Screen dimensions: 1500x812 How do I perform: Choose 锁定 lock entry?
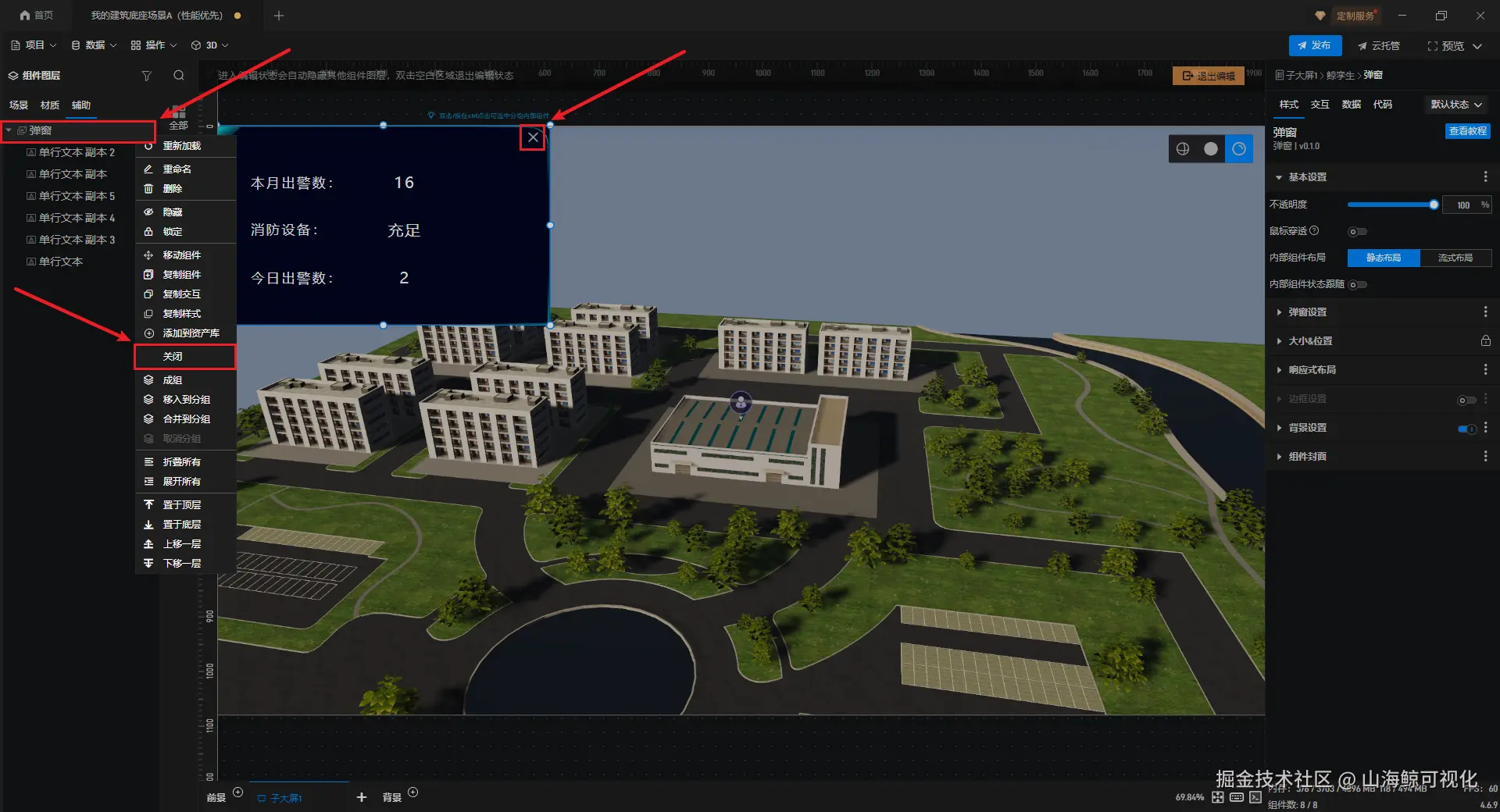tap(186, 232)
